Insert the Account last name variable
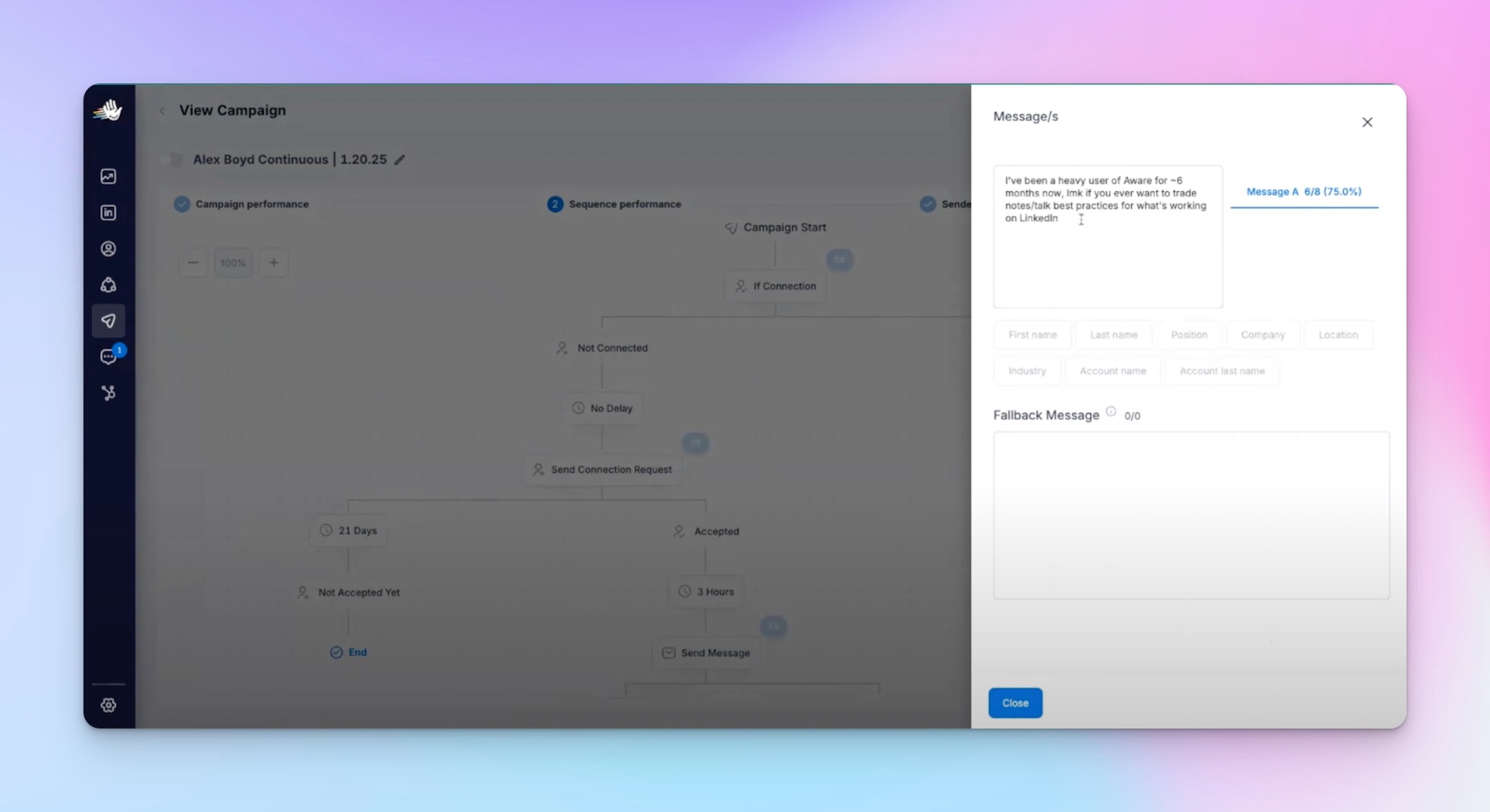 pyautogui.click(x=1222, y=371)
